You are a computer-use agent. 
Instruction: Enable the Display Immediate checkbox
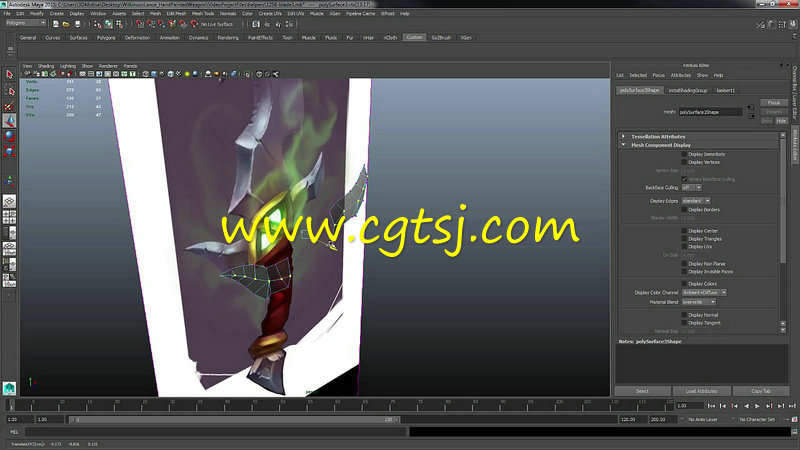point(684,154)
